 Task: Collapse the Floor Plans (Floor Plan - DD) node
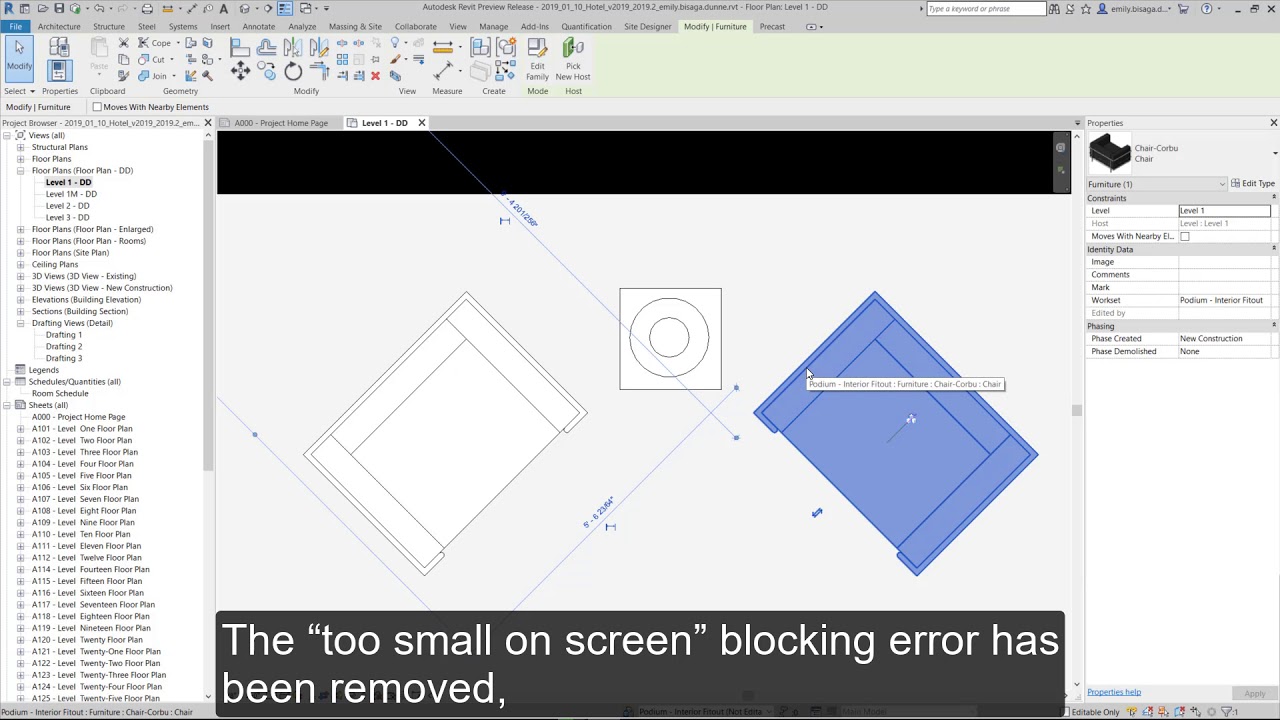tap(21, 170)
